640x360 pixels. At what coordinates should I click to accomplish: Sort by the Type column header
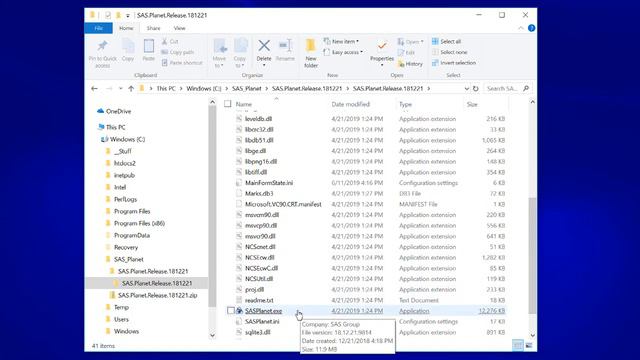[405, 104]
